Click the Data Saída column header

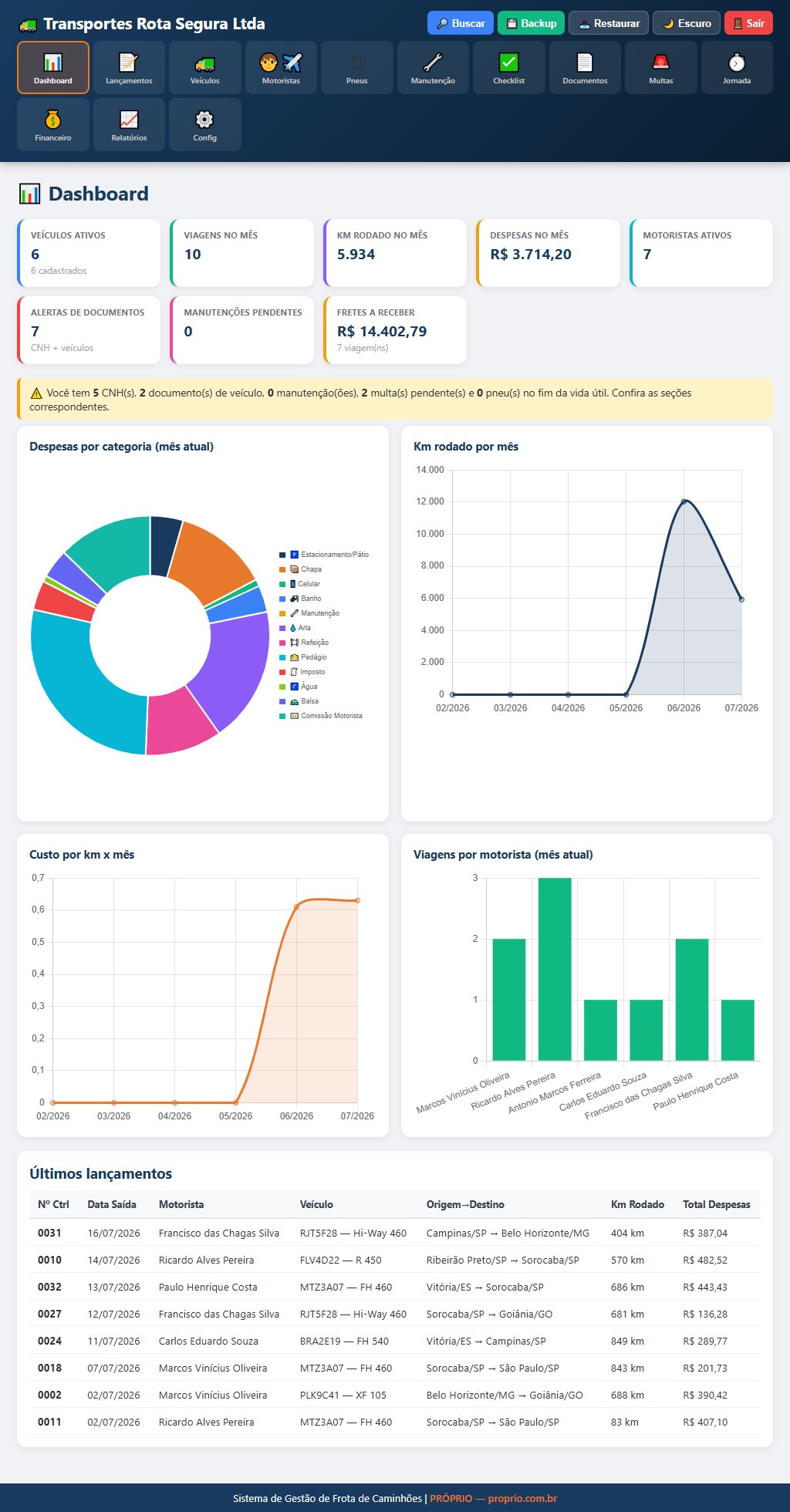tap(112, 1204)
